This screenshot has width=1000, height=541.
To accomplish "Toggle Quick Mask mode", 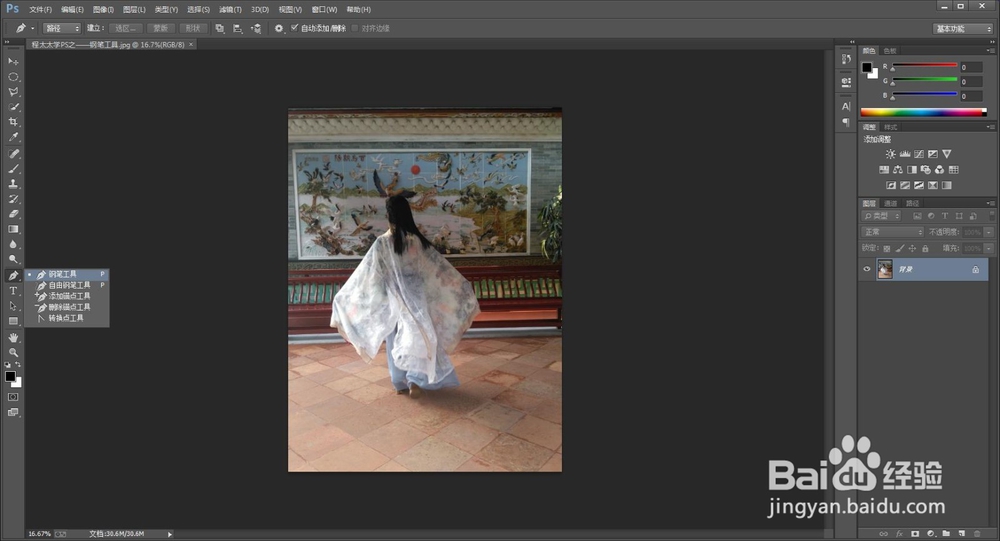I will (x=13, y=397).
